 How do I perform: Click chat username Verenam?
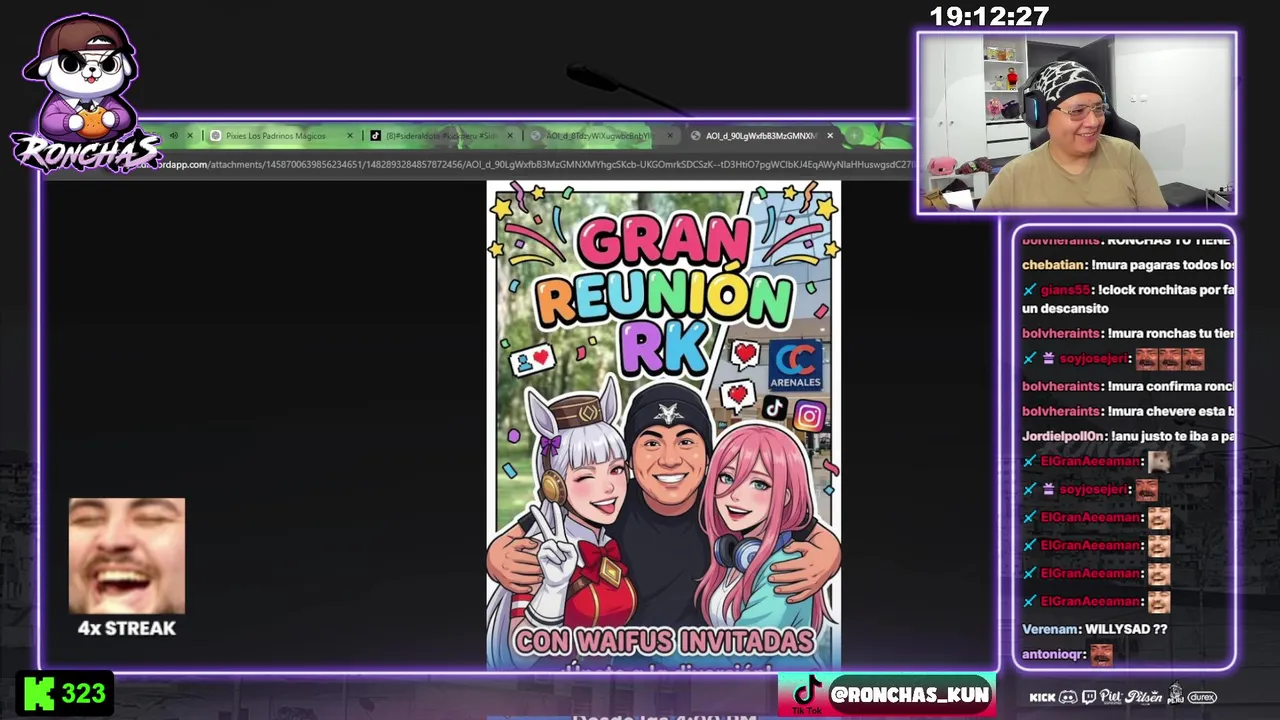tap(1050, 629)
